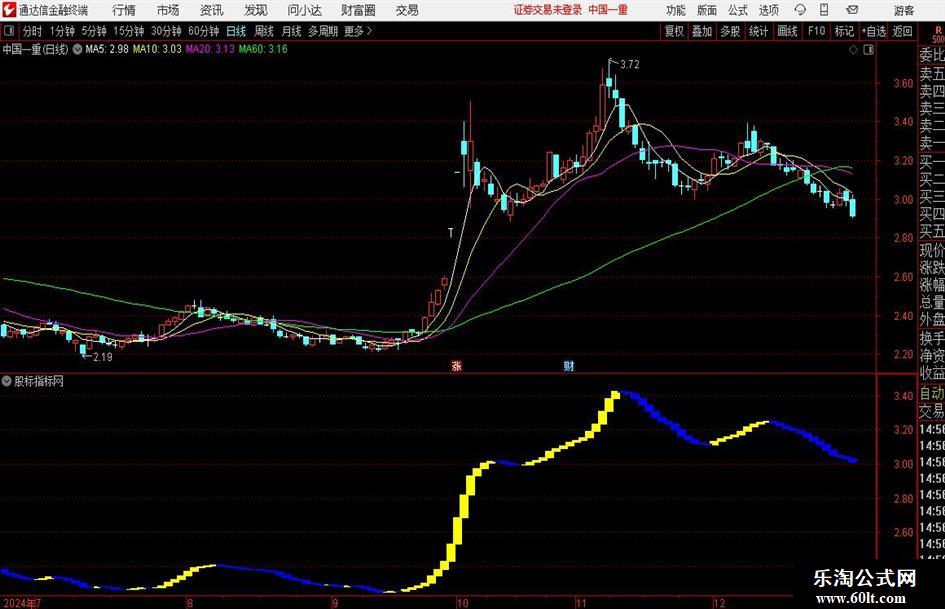Open the 财富圈 menu
This screenshot has width=945, height=609.
point(358,10)
